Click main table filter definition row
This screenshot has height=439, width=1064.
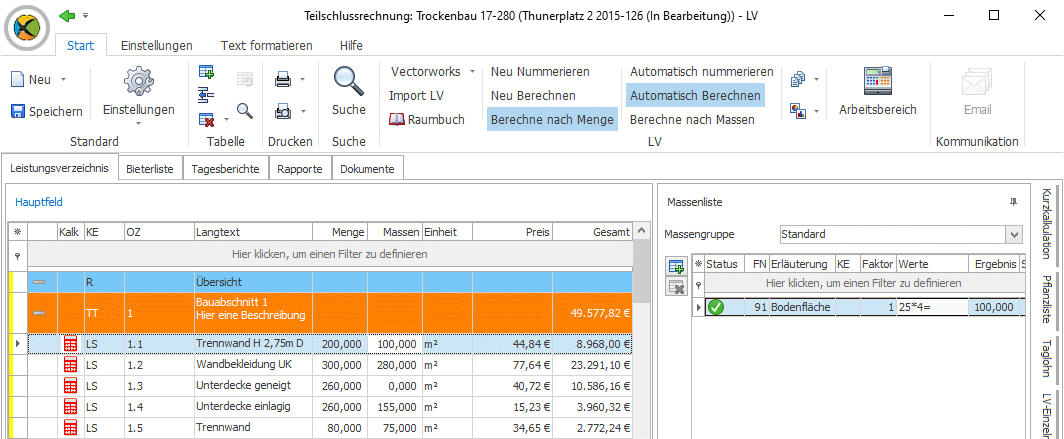click(x=330, y=255)
